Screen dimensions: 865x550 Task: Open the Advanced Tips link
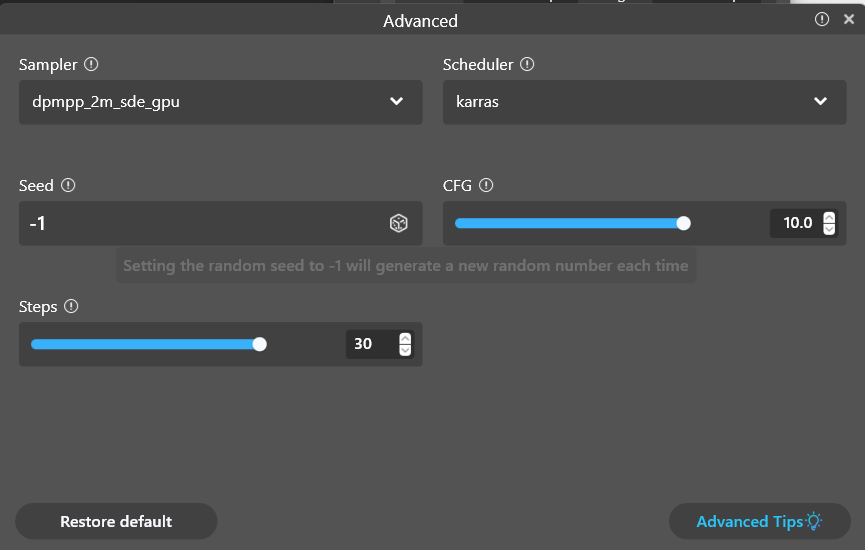pyautogui.click(x=749, y=521)
